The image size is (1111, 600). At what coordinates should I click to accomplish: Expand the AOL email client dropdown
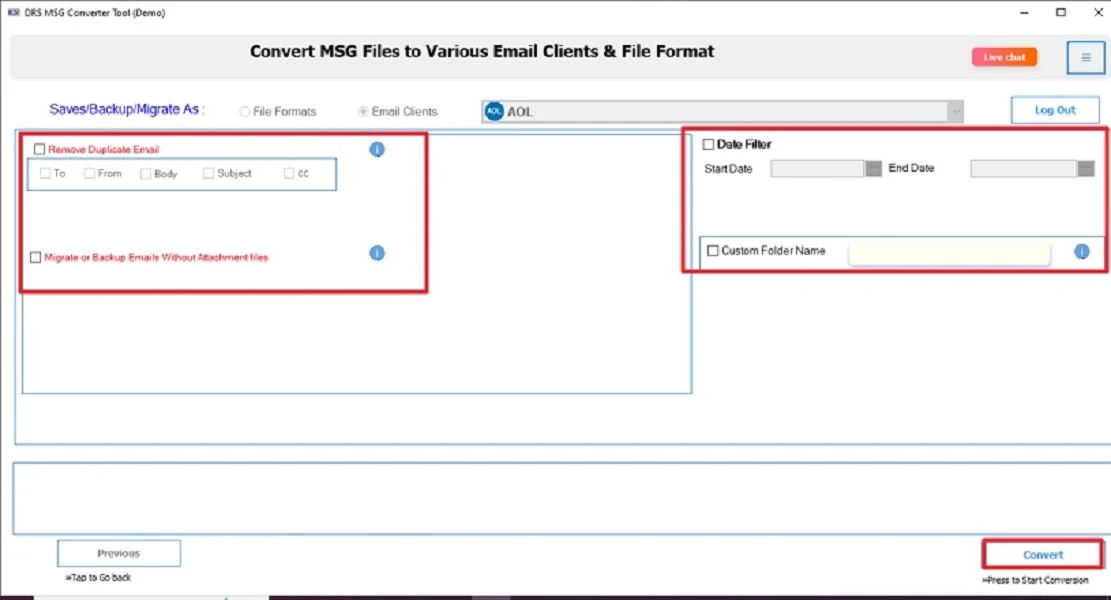[x=955, y=112]
